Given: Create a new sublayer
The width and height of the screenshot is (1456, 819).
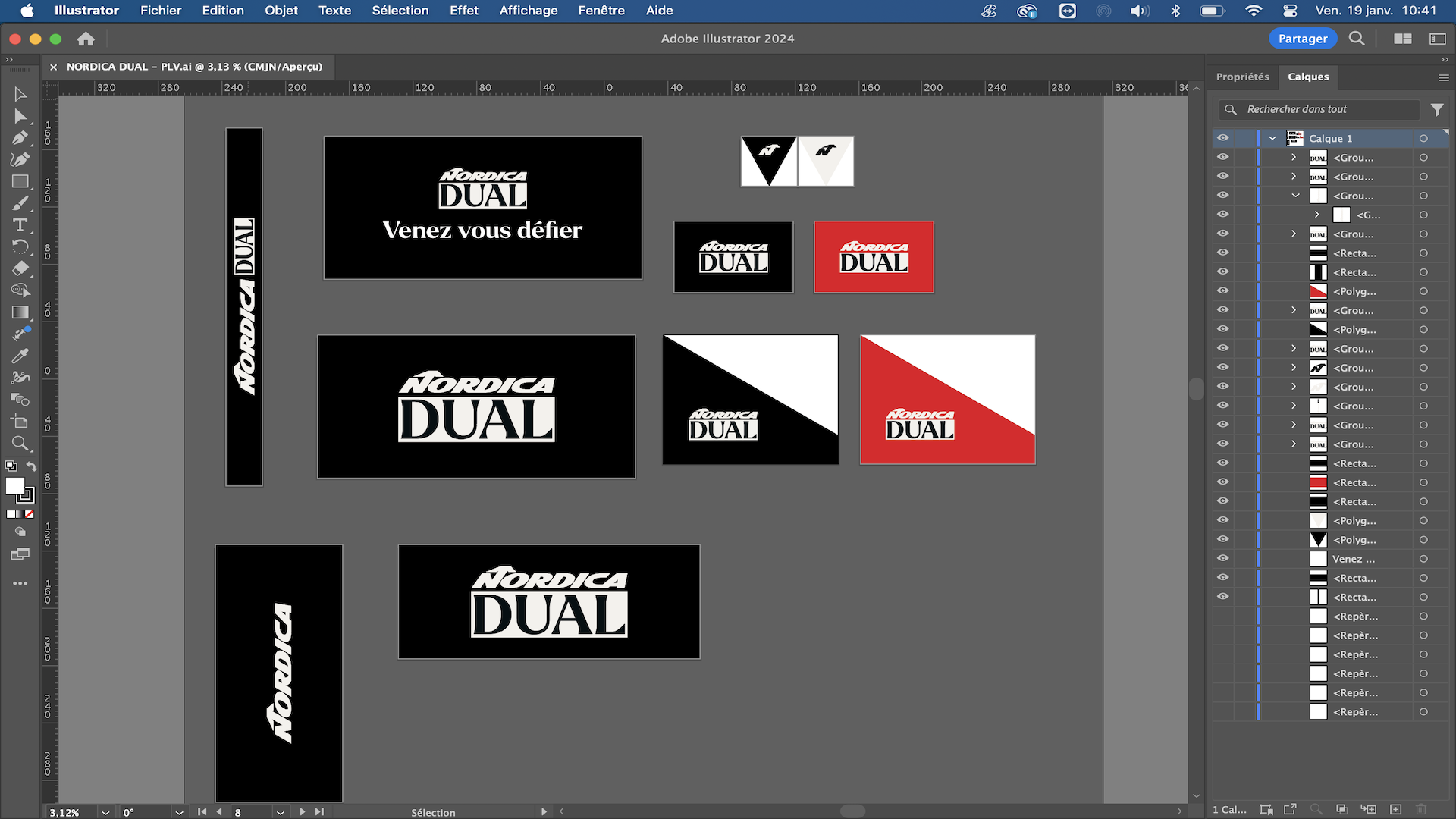Looking at the screenshot, I should [x=1369, y=809].
